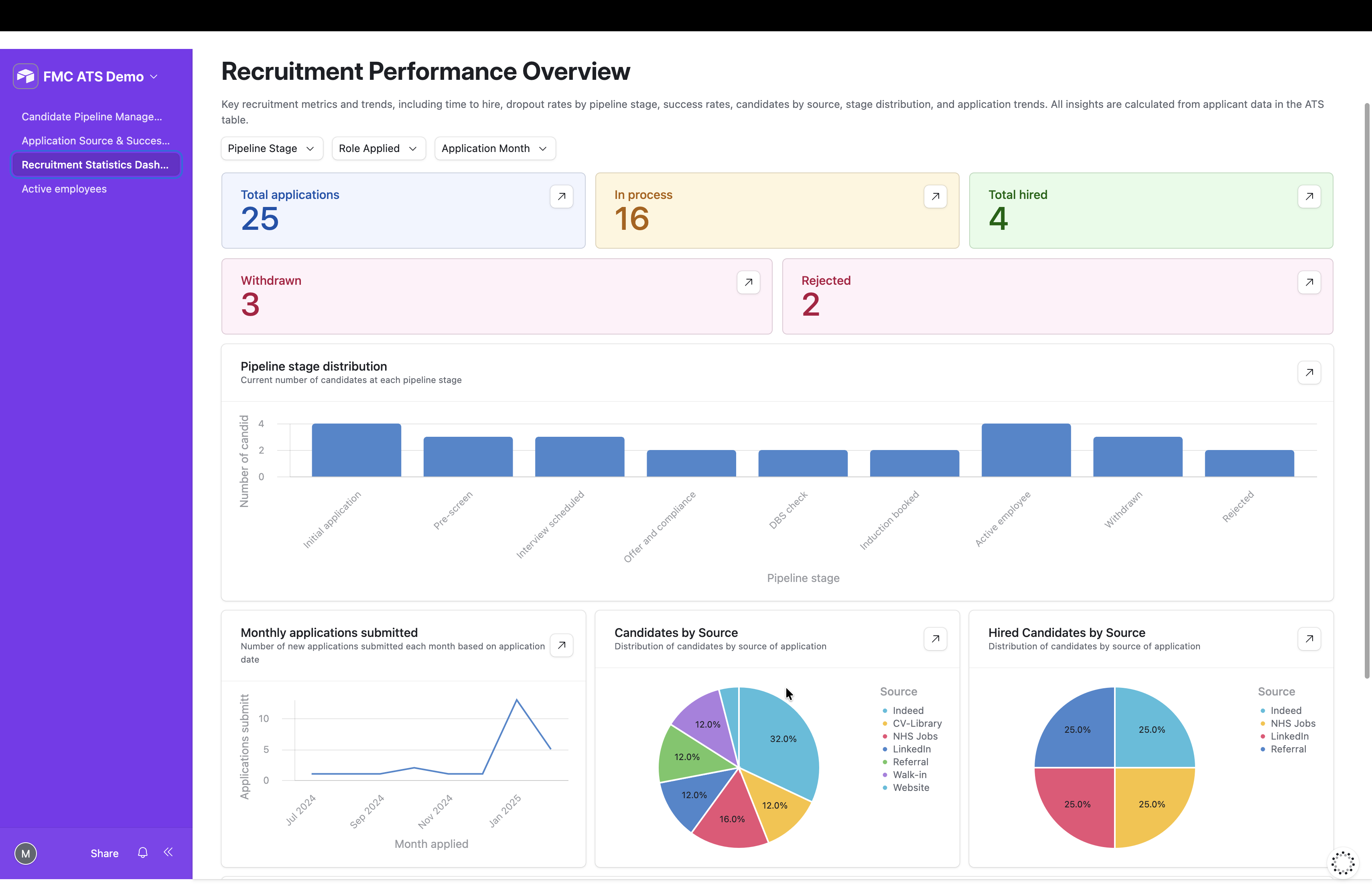
Task: Click Recruitment Performance Overview heading
Action: [x=425, y=71]
